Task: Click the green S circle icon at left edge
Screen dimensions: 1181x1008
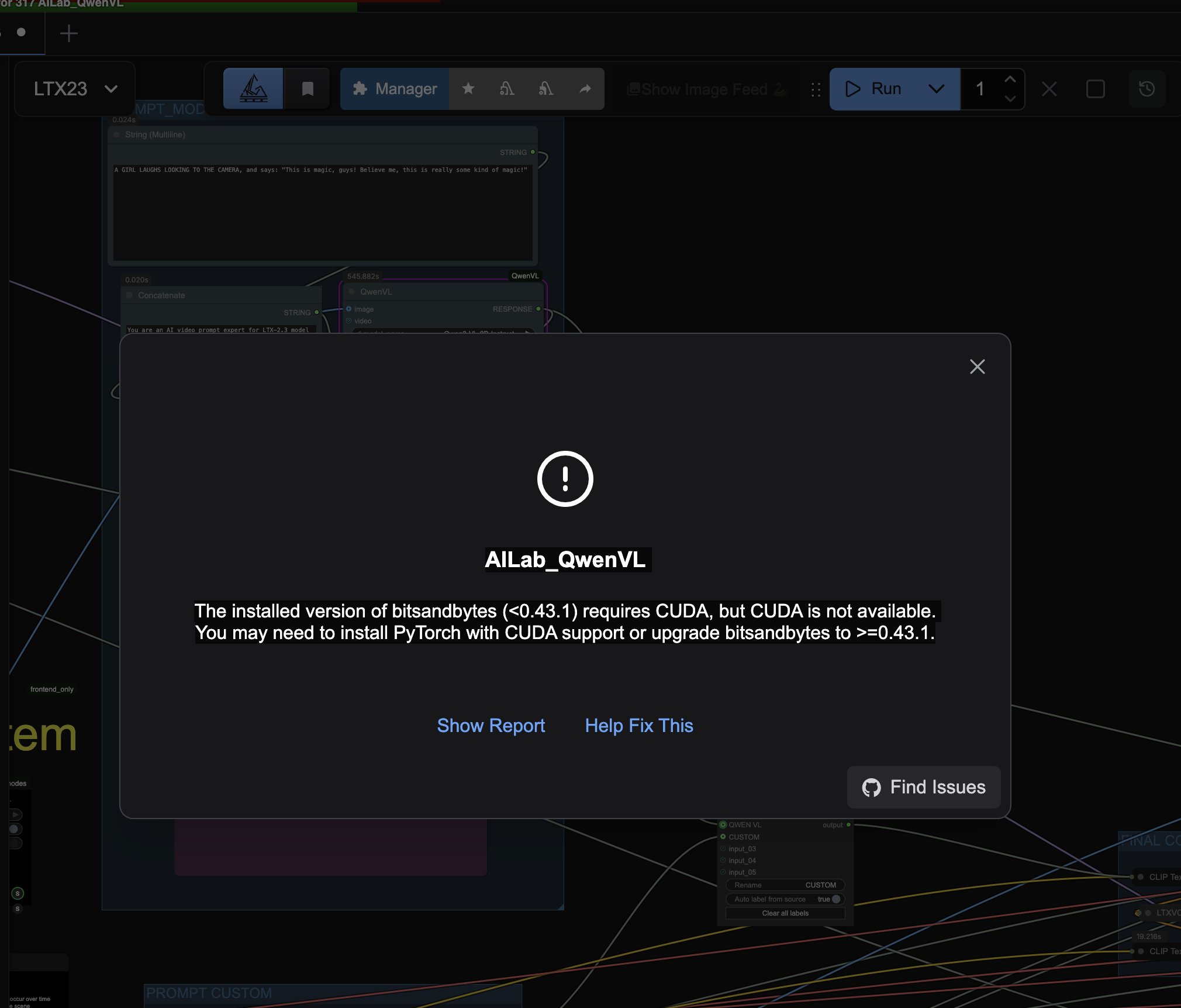Action: coord(18,893)
